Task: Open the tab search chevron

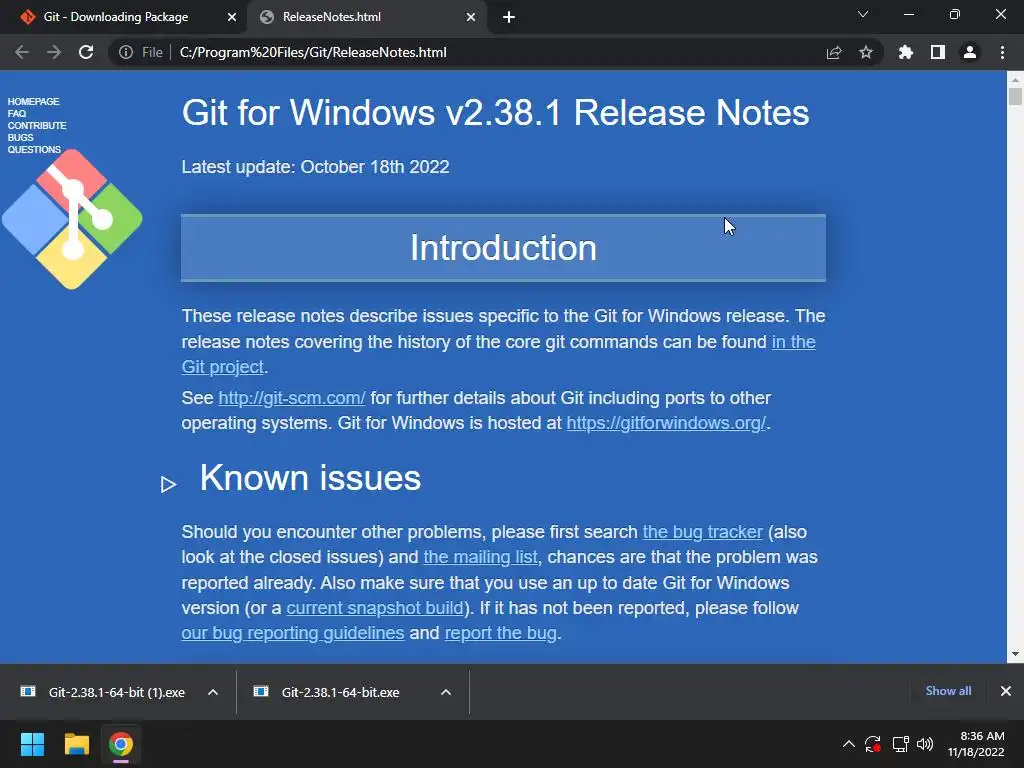Action: coord(863,14)
